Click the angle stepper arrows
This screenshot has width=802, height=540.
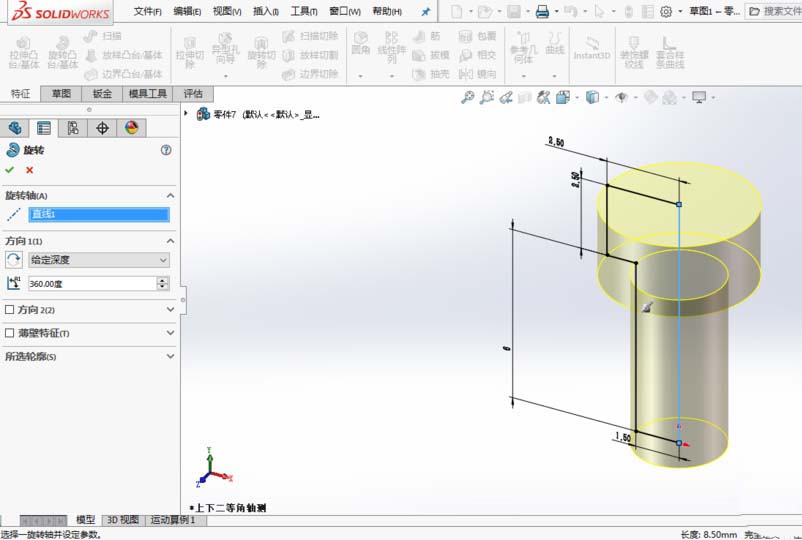(x=163, y=284)
